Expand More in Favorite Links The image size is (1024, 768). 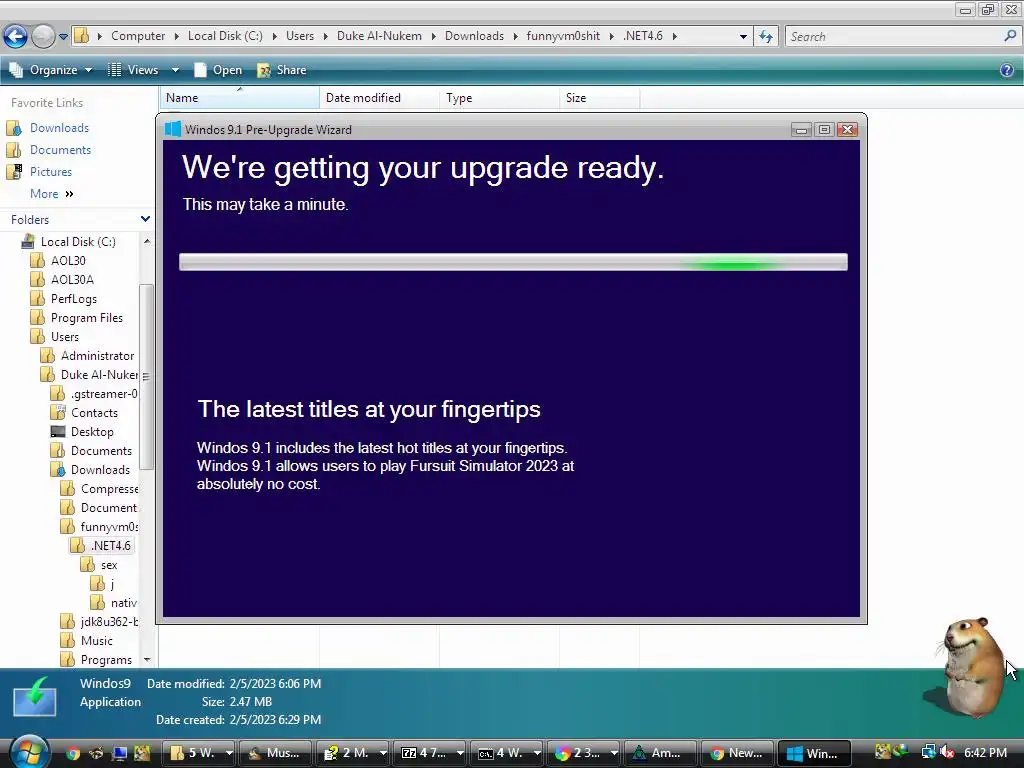[52, 194]
